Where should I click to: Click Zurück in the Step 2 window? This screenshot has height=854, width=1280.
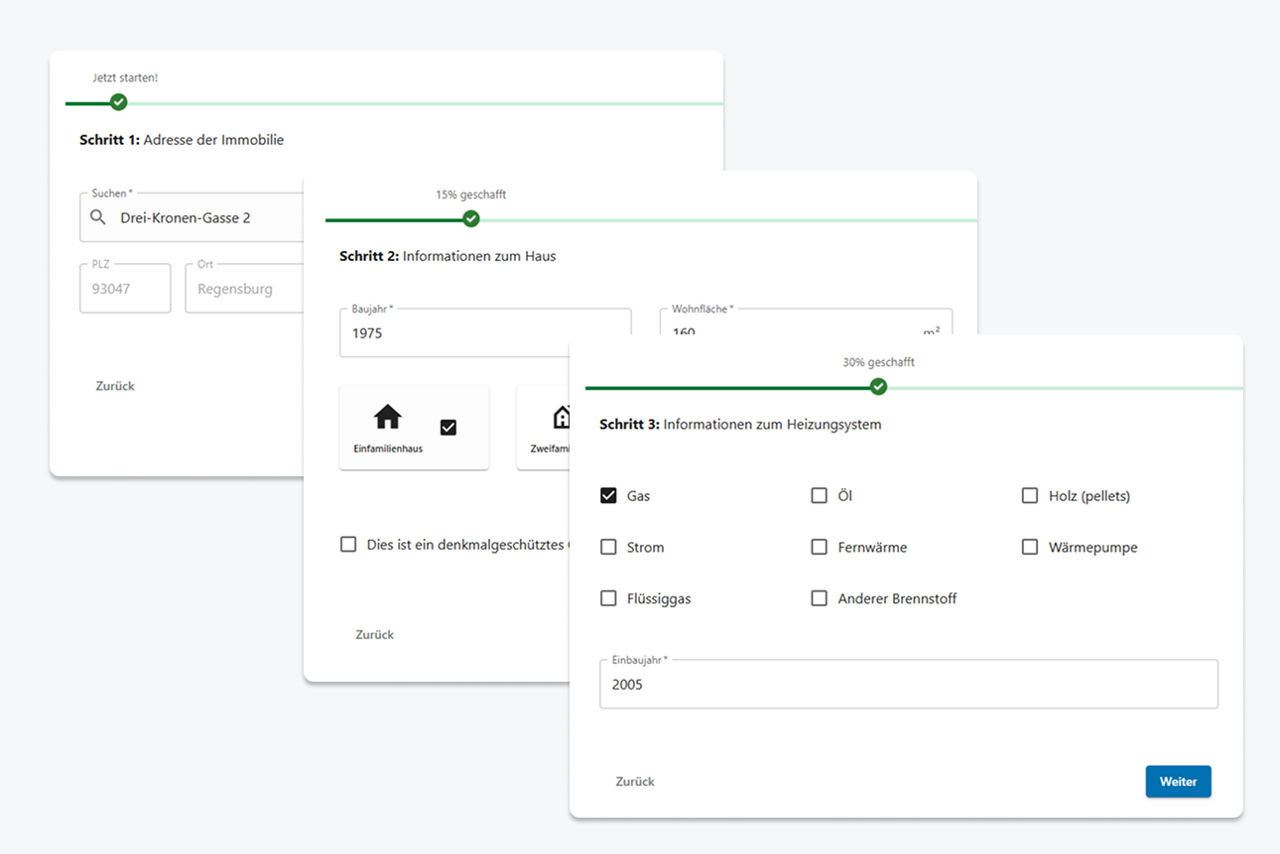375,635
